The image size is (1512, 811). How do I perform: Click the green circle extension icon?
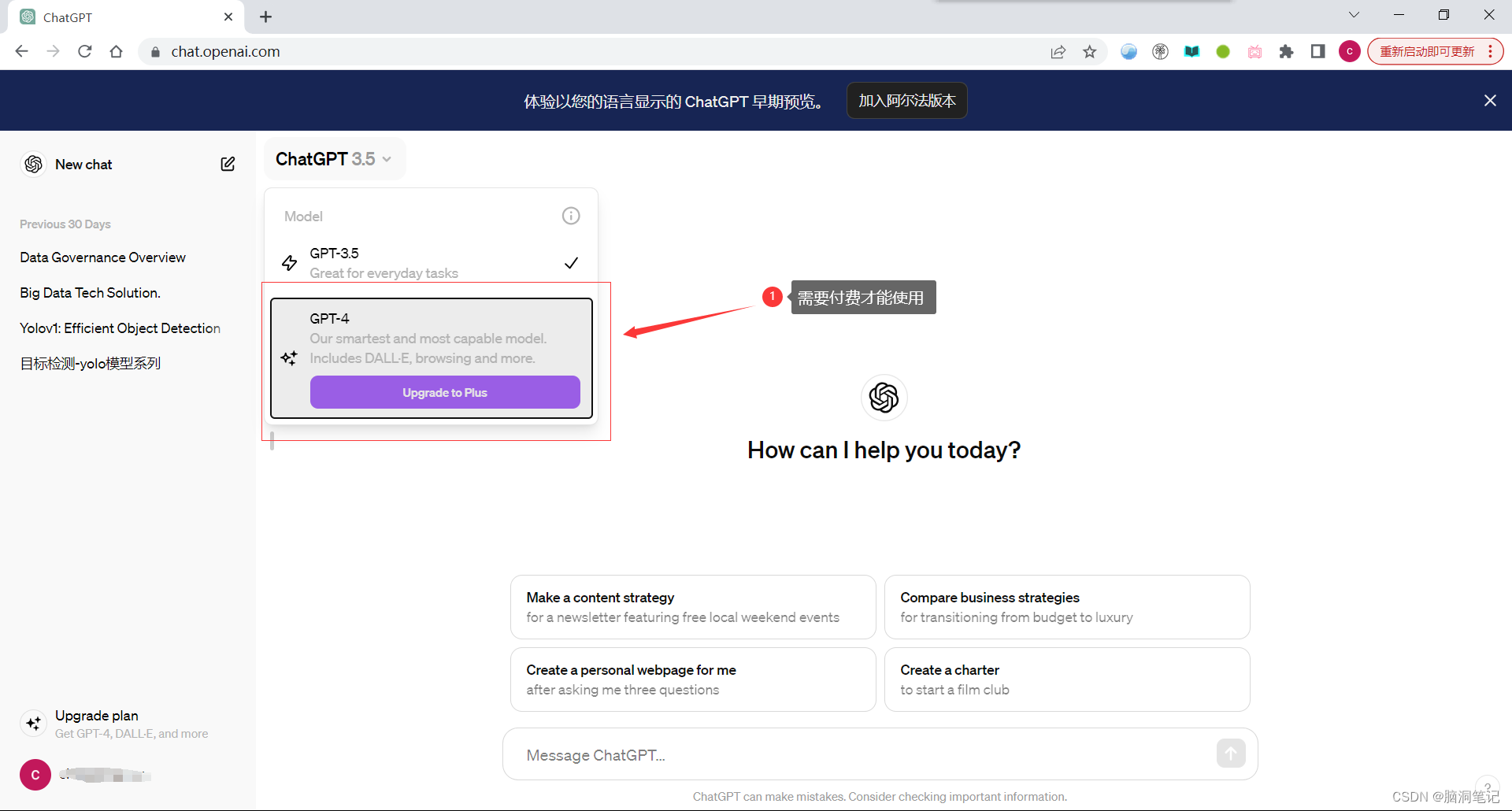coord(1223,52)
